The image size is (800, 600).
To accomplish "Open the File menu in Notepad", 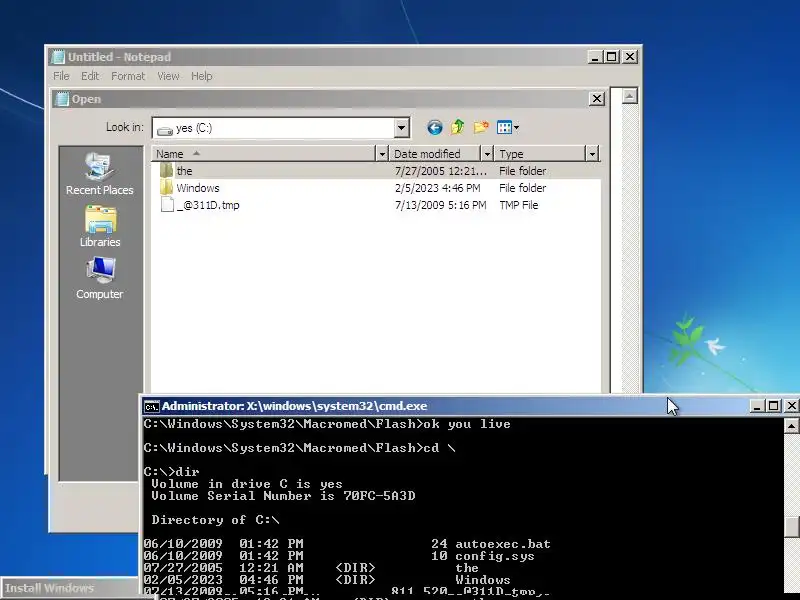I will [61, 76].
